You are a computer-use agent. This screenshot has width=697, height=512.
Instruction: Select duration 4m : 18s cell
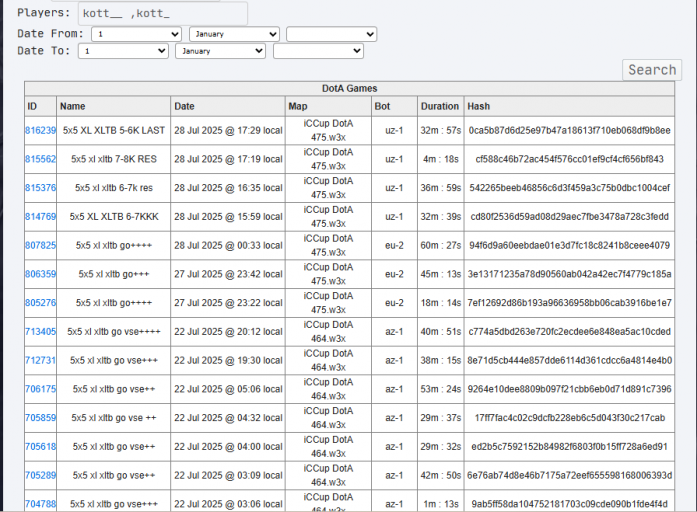(441, 159)
